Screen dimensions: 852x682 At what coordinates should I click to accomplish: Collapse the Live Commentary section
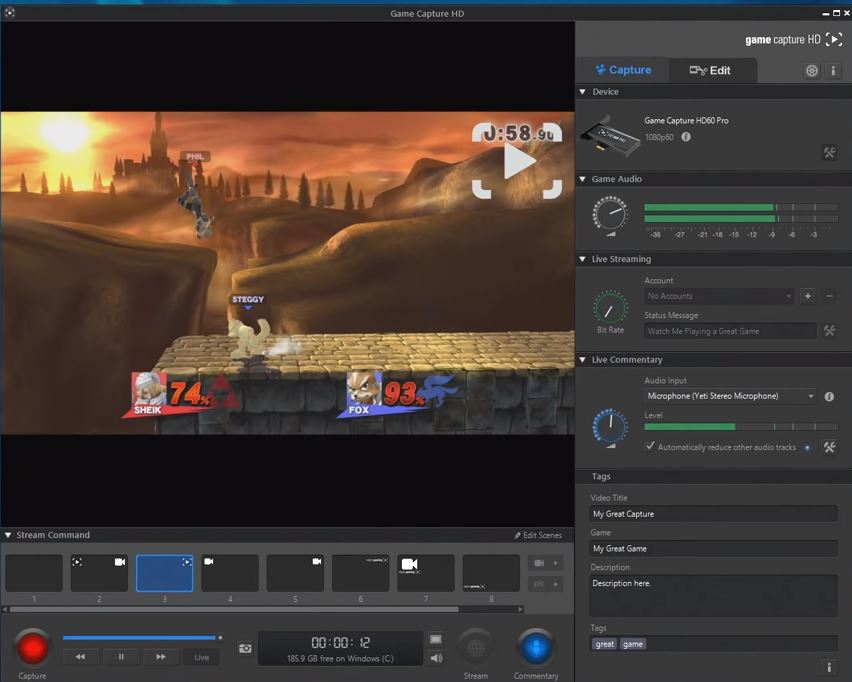point(582,360)
